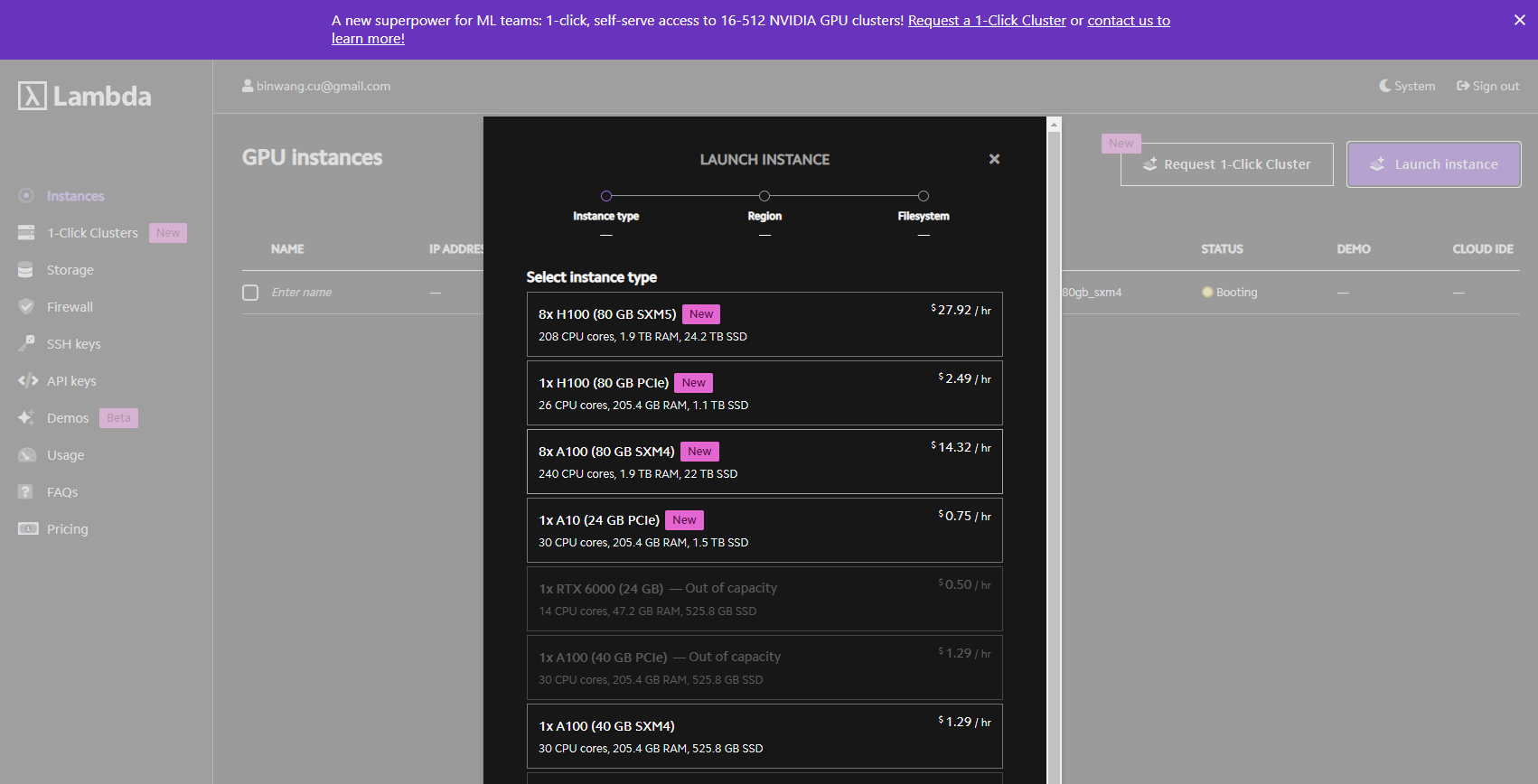Open the Pricing money icon
The height and width of the screenshot is (784, 1538).
coord(28,529)
